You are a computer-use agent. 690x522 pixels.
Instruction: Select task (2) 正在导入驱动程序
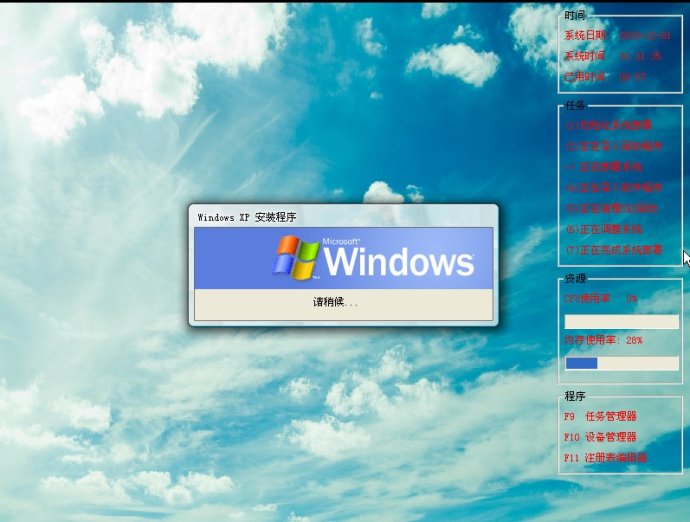(614, 146)
